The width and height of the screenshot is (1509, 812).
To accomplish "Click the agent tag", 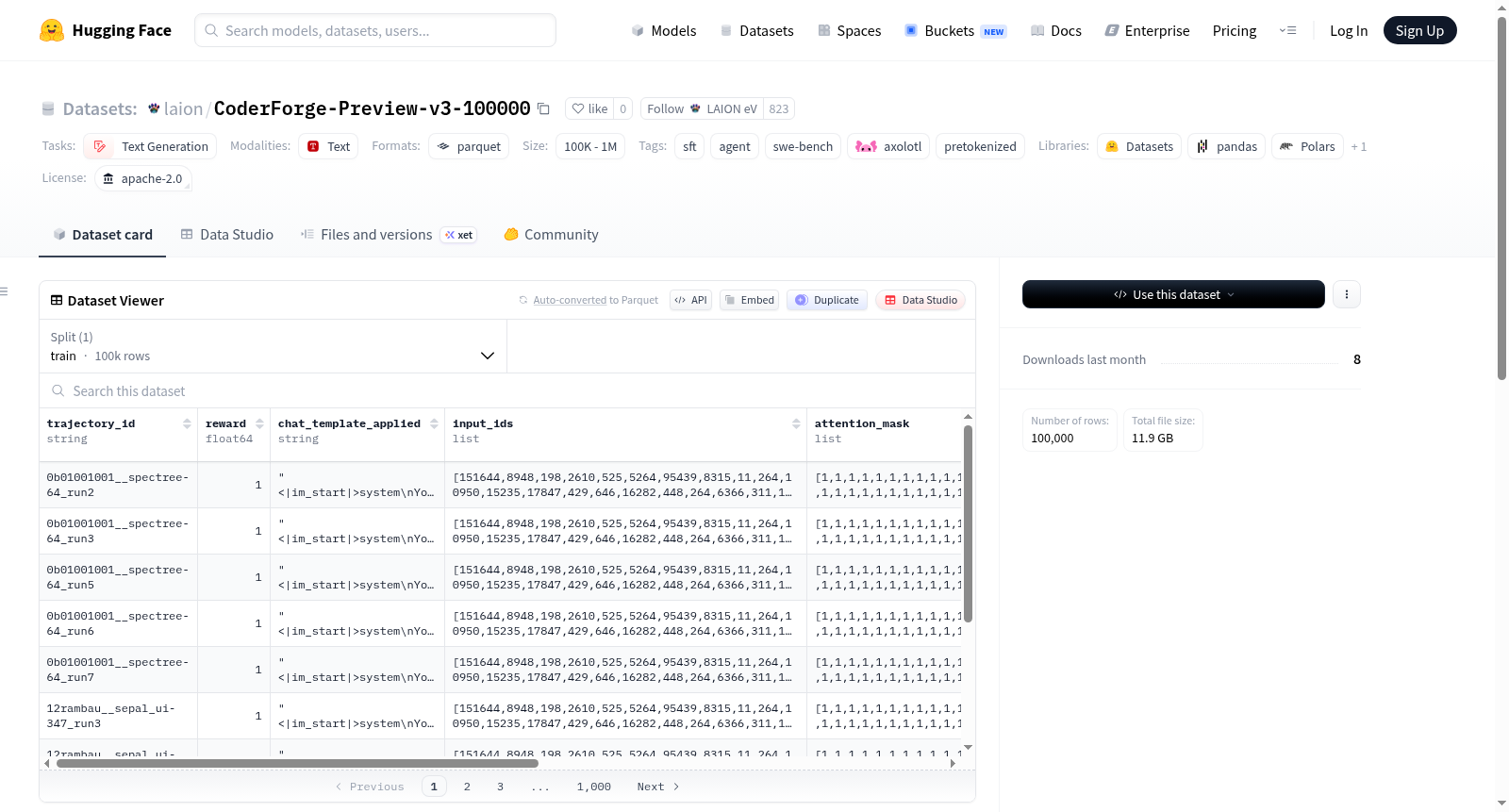I will click(x=735, y=146).
